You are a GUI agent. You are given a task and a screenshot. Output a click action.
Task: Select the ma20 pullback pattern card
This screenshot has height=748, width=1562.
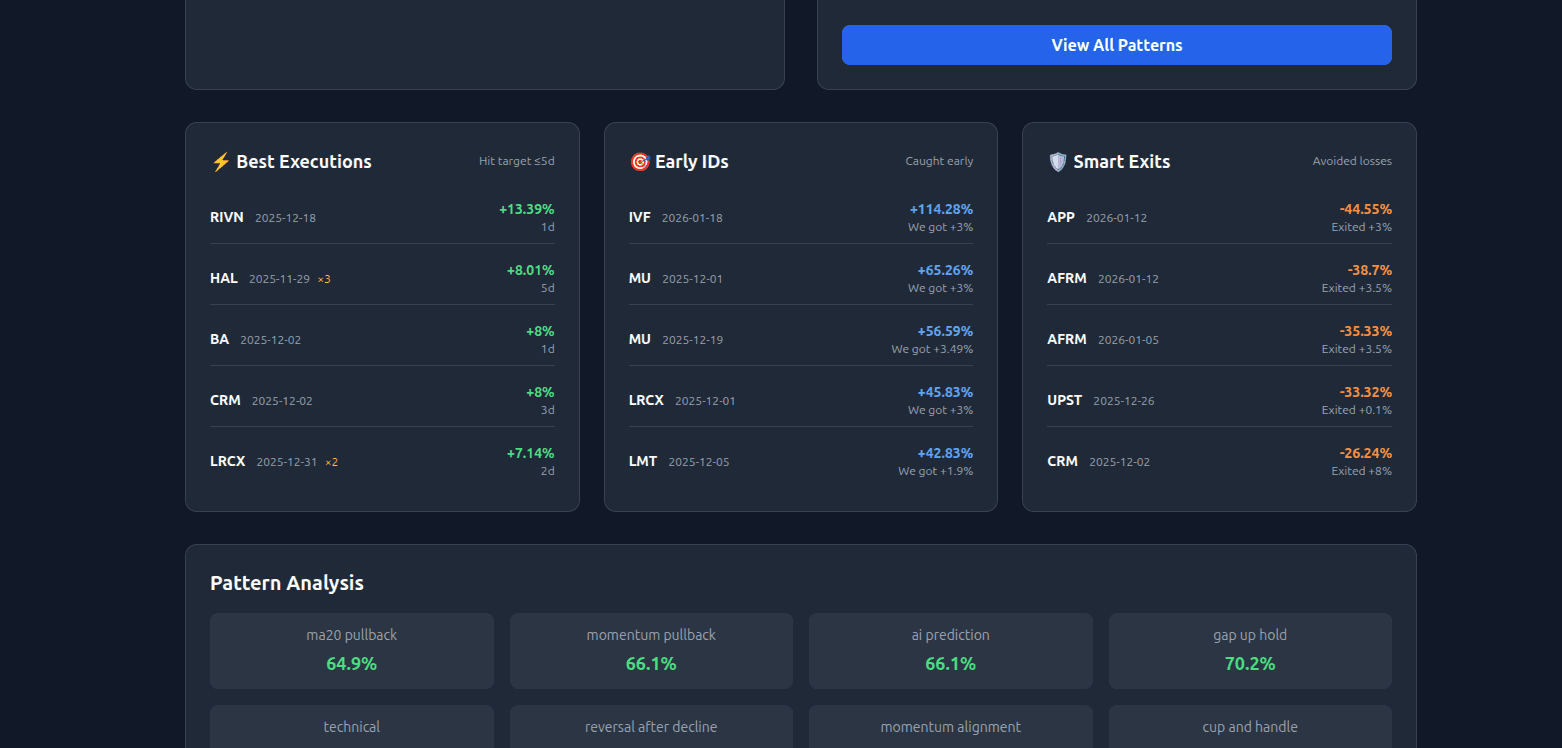(351, 650)
